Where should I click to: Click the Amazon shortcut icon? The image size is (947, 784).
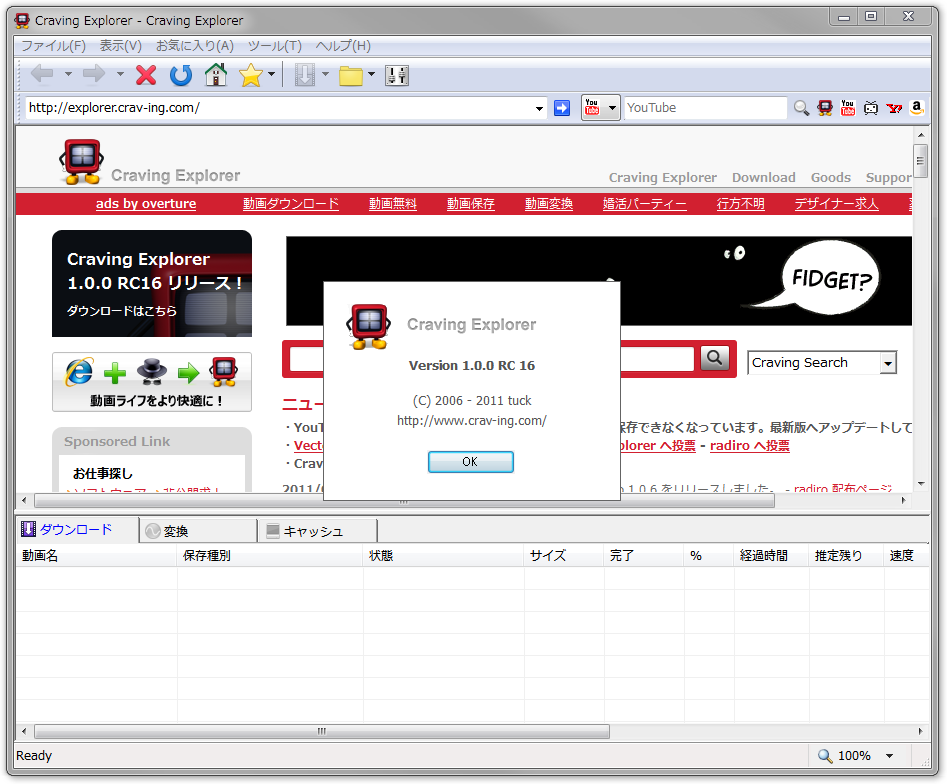click(x=917, y=108)
